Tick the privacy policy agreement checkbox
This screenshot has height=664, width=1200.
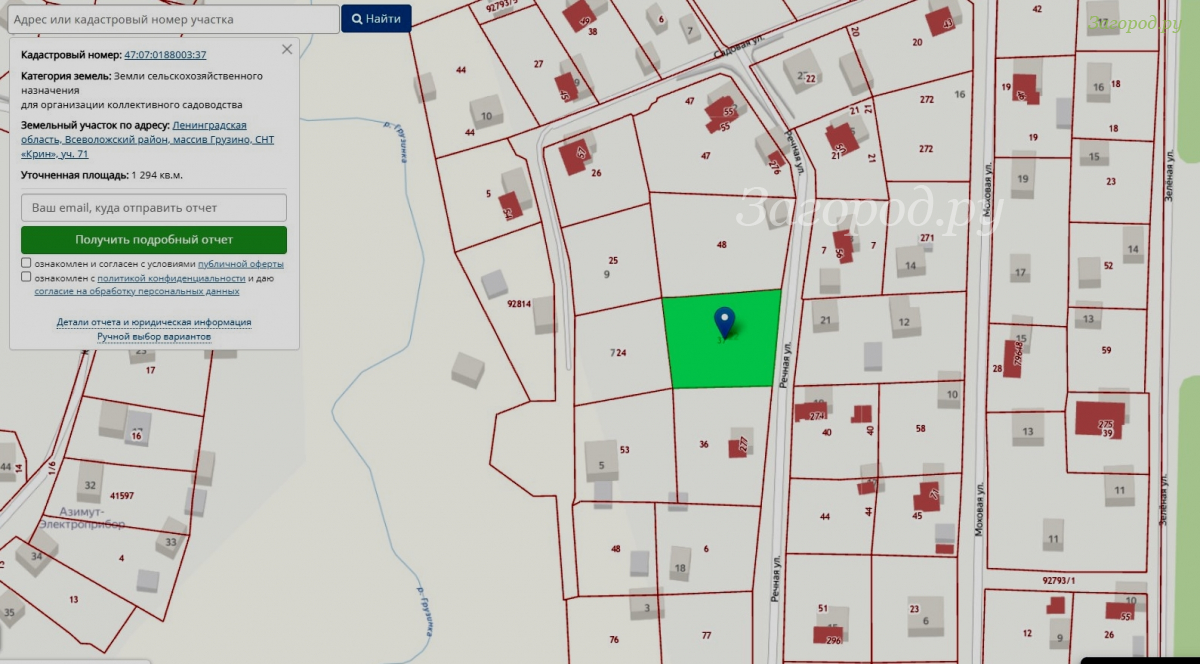26,277
